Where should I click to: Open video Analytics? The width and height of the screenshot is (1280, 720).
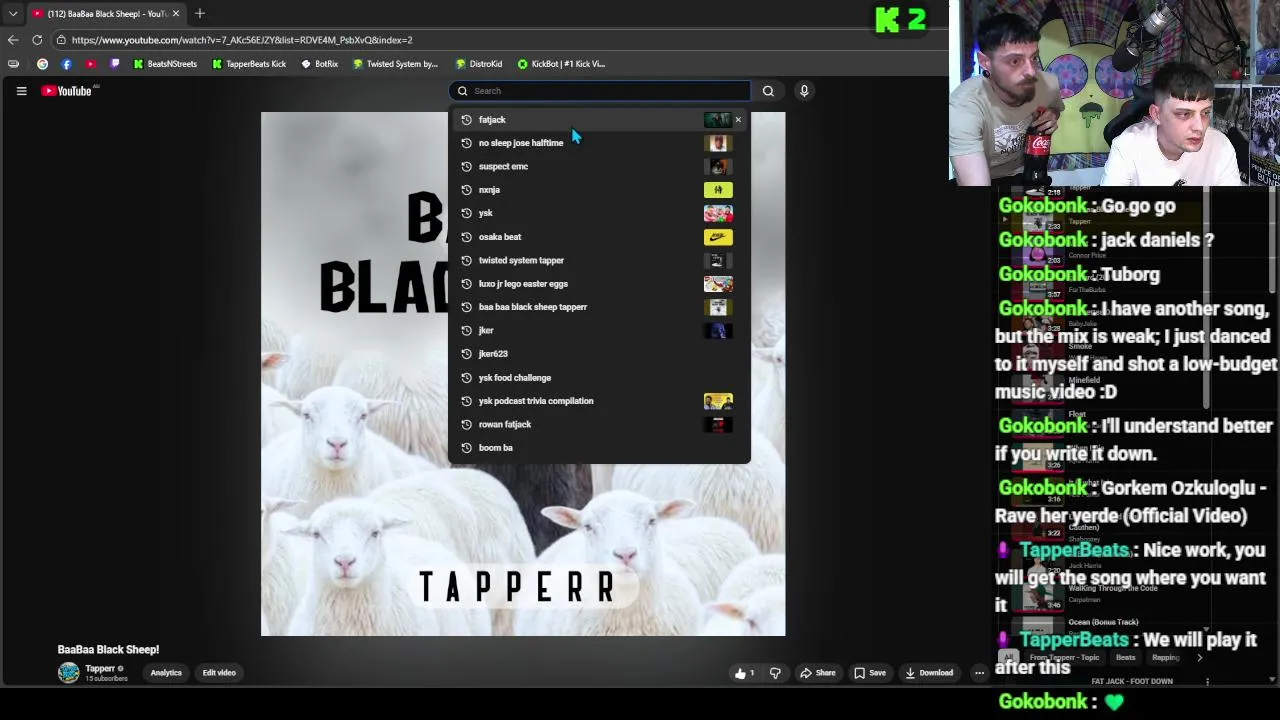166,673
